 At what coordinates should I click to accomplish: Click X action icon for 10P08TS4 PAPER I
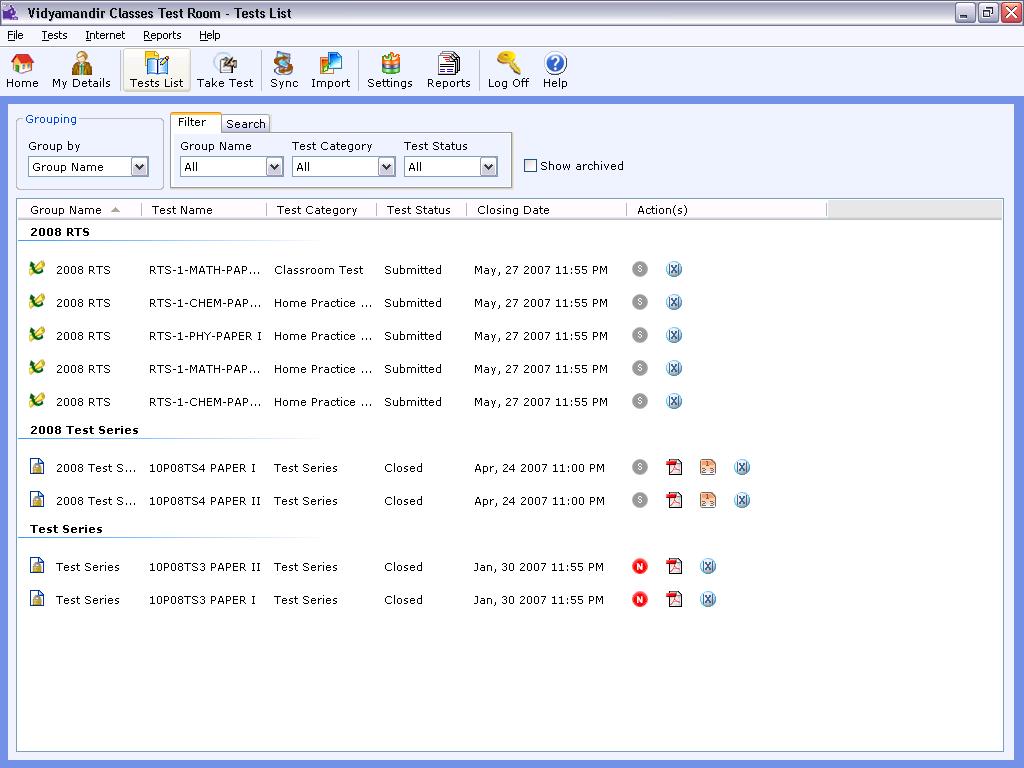[742, 467]
